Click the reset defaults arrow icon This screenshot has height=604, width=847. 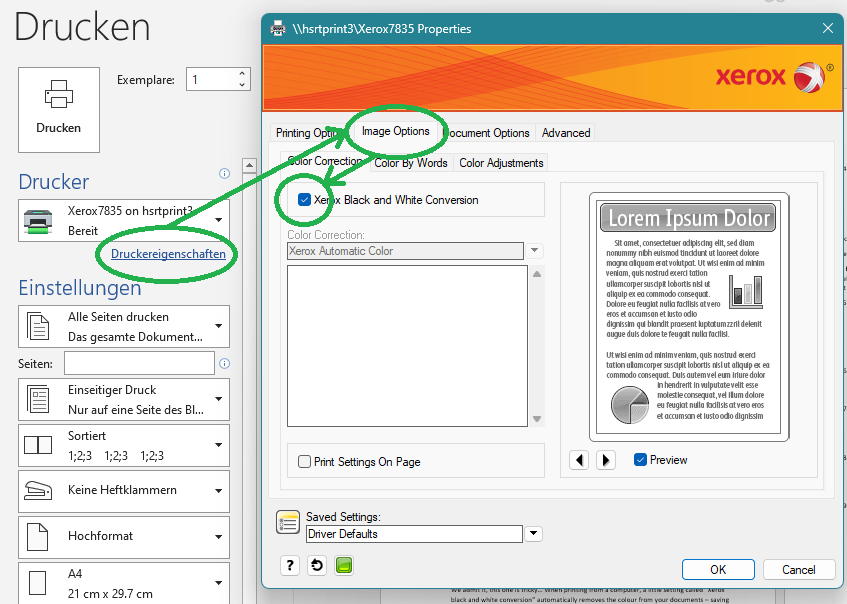(x=317, y=566)
